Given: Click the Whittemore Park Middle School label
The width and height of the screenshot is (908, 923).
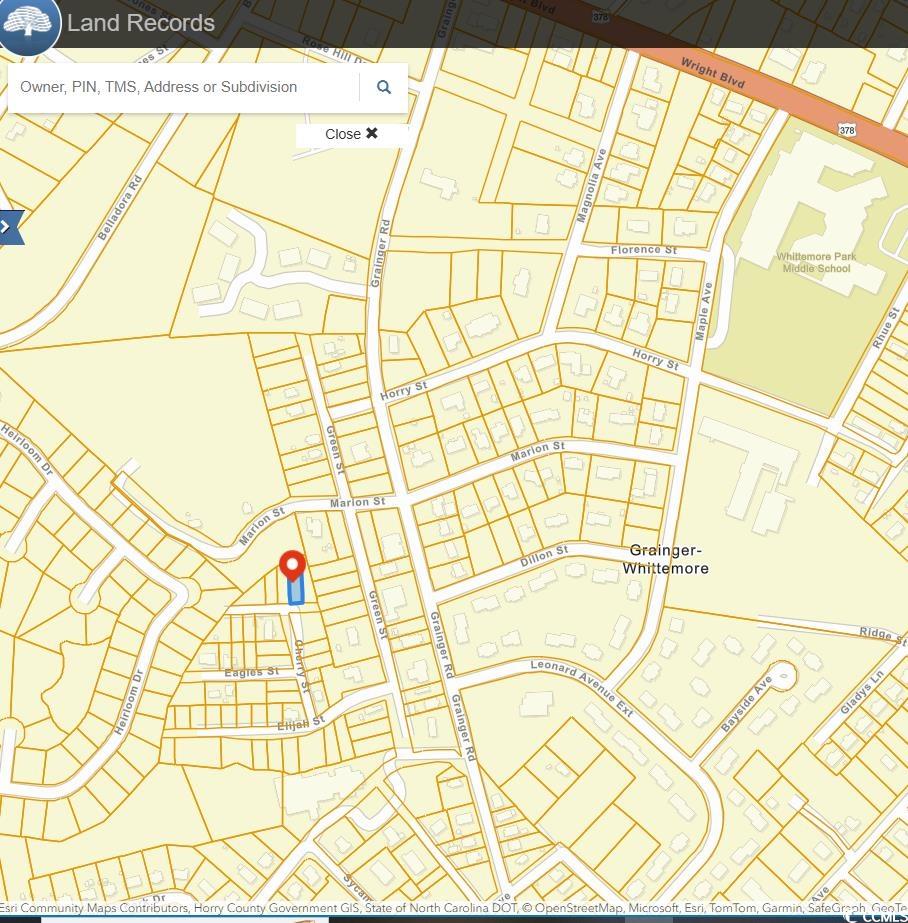Looking at the screenshot, I should (x=816, y=262).
